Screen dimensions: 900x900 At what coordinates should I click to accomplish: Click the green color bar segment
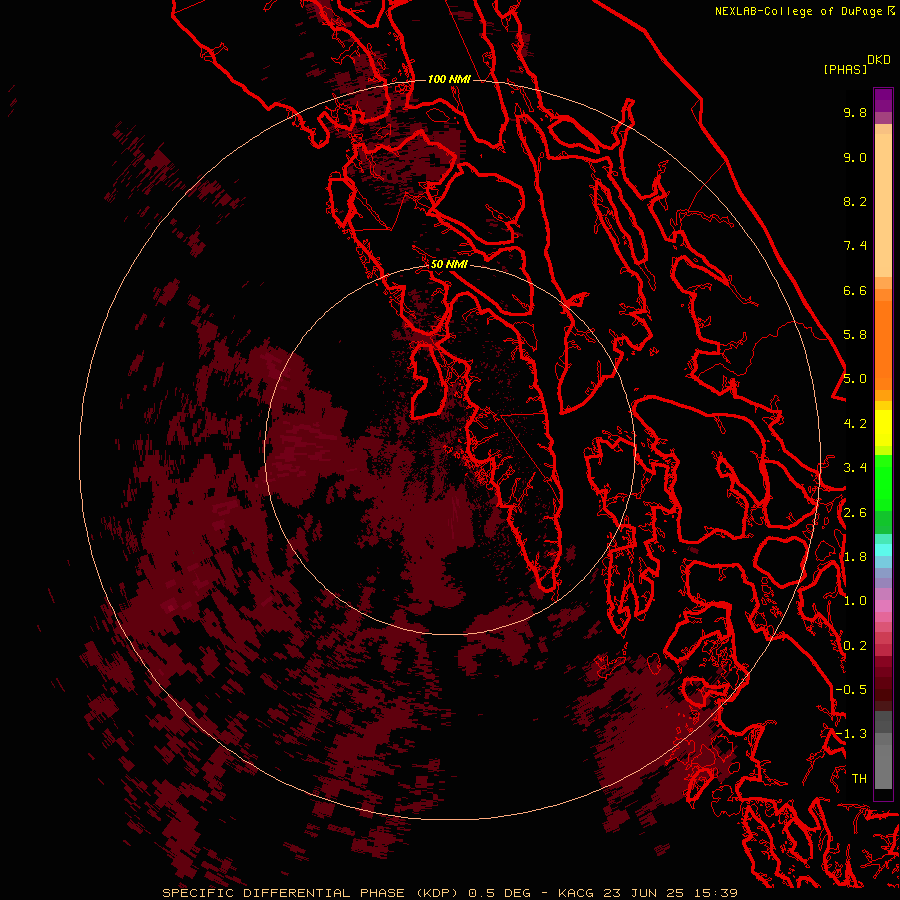tap(883, 483)
